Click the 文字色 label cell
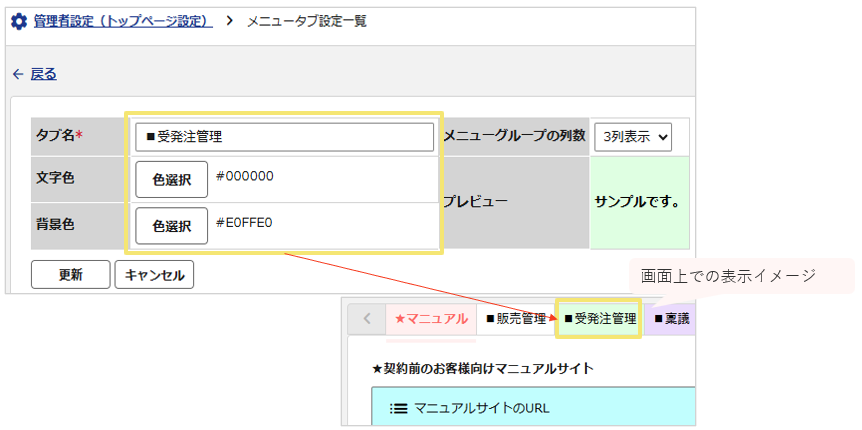 point(78,179)
